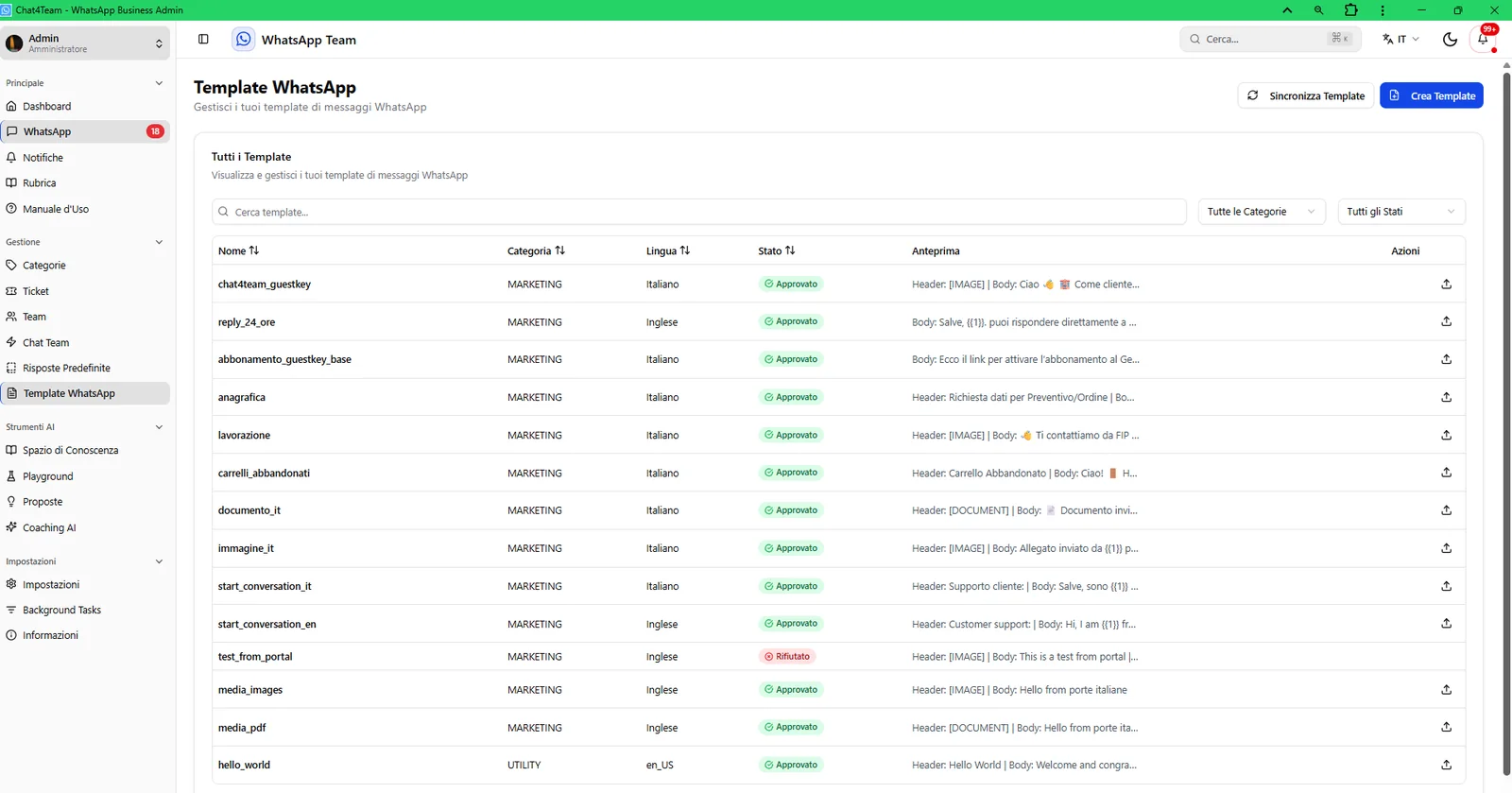Open Tutte le Categorie dropdown
This screenshot has height=793, width=1512.
1262,212
